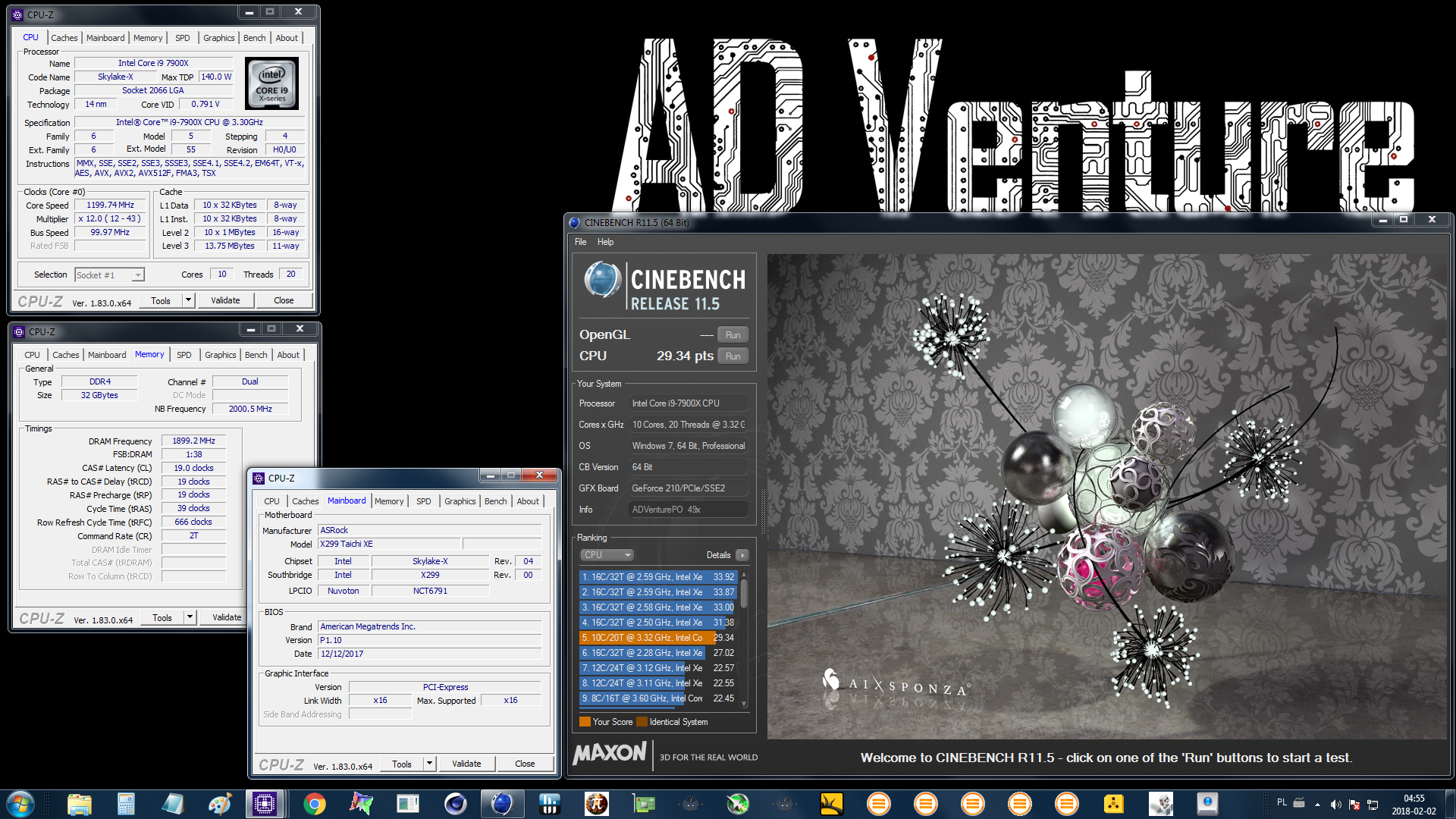Open the volume control in system tray
Viewport: 1456px width, 819px height.
point(1335,805)
